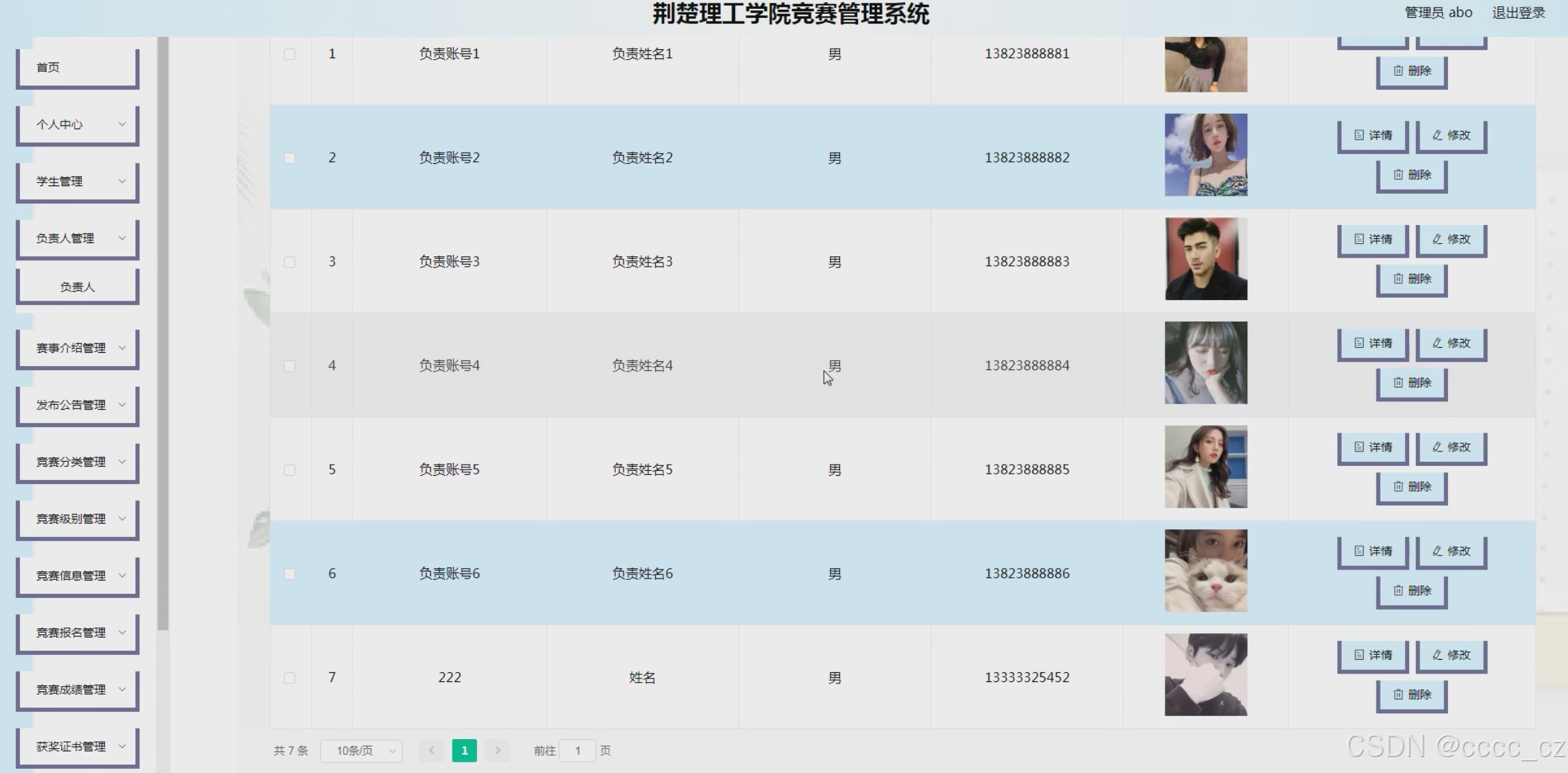This screenshot has width=1568, height=773.
Task: Go to next page arrow in pagination
Action: 497,750
